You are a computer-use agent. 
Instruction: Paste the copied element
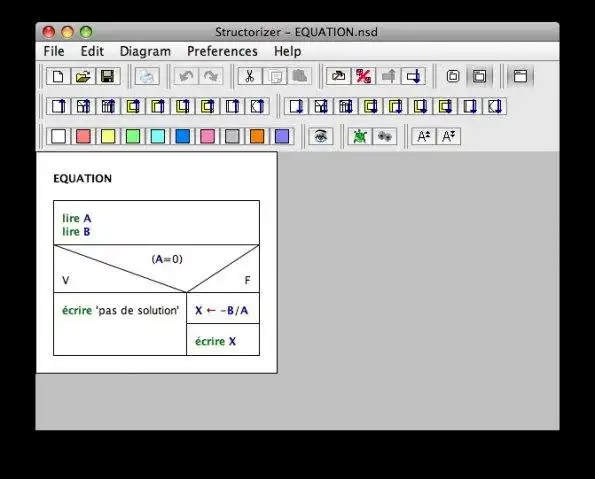(x=300, y=76)
